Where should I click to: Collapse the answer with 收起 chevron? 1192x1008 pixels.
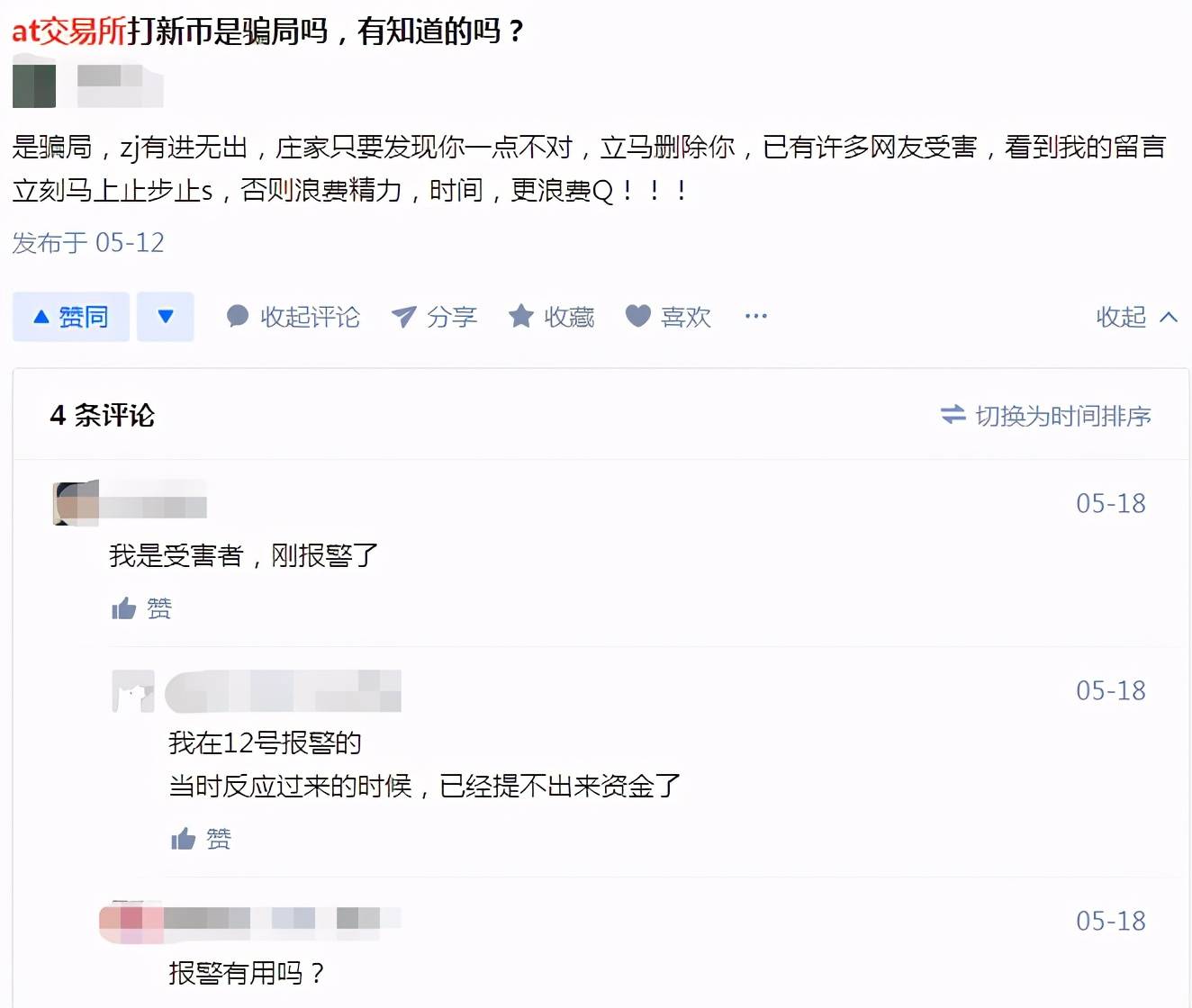[x=1137, y=317]
